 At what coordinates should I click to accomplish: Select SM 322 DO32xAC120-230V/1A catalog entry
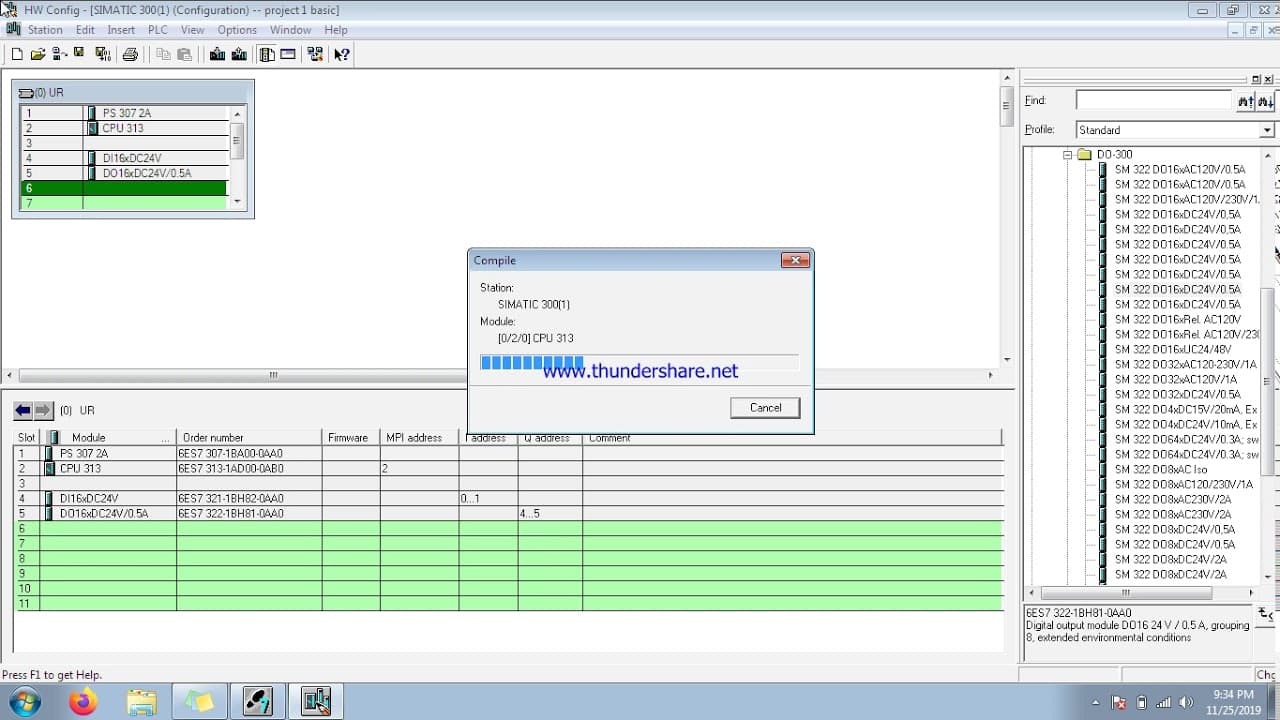tap(1185, 365)
